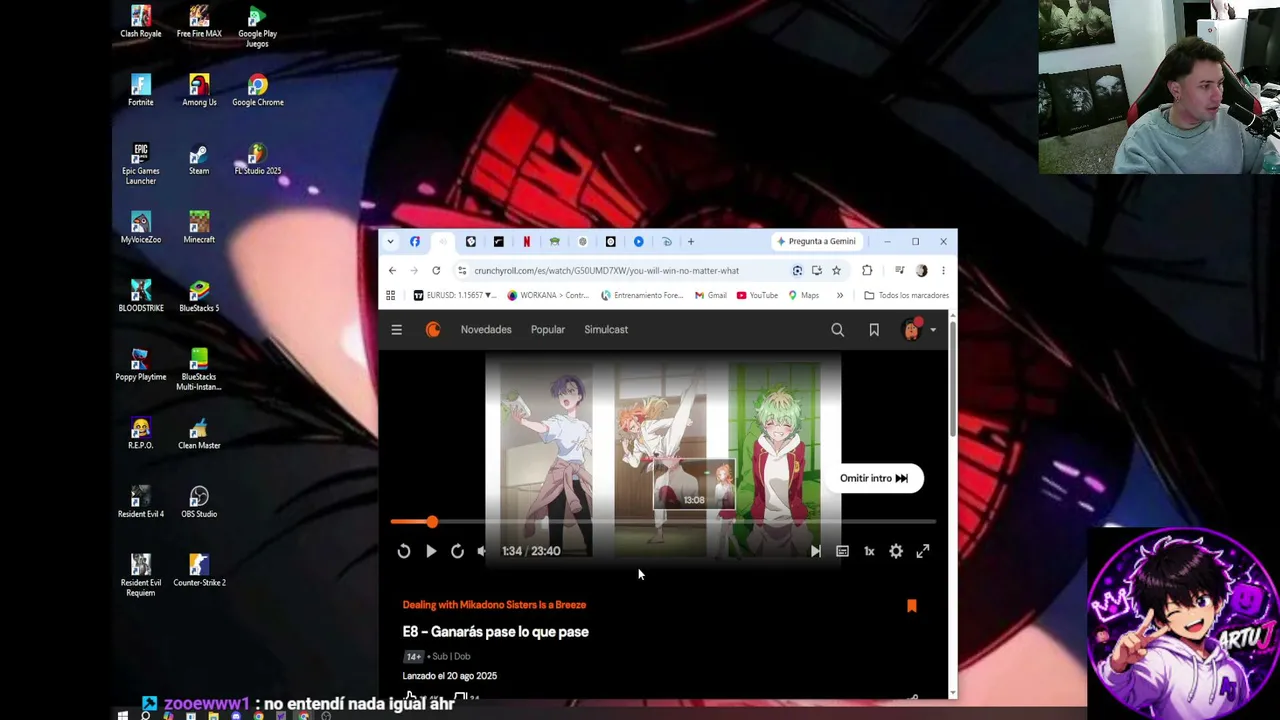Select the Minecraft desktop icon
The width and height of the screenshot is (1280, 720).
click(x=199, y=228)
